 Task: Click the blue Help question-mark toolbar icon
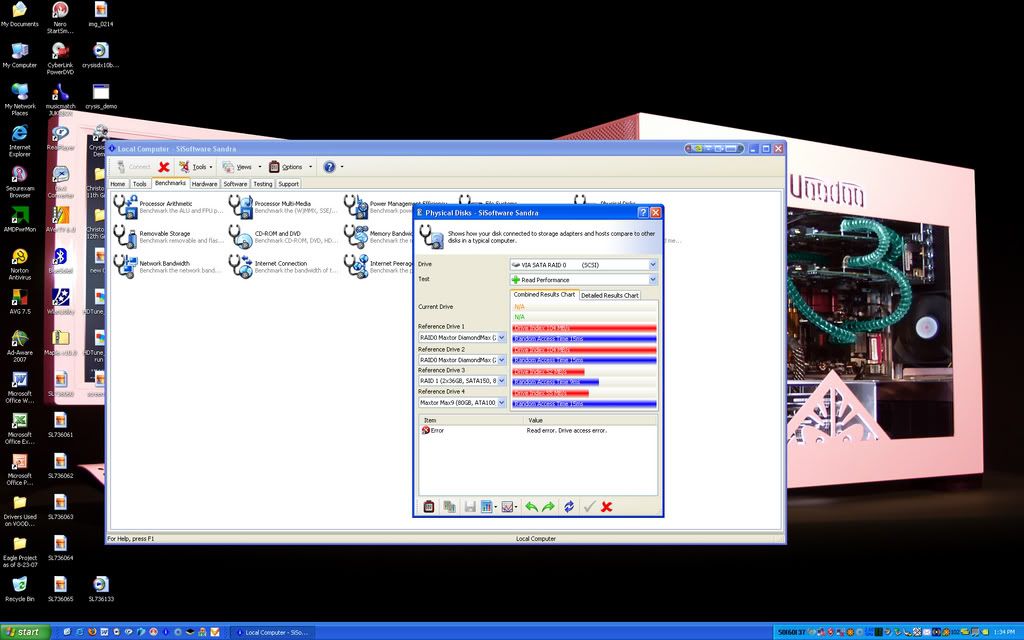point(330,167)
